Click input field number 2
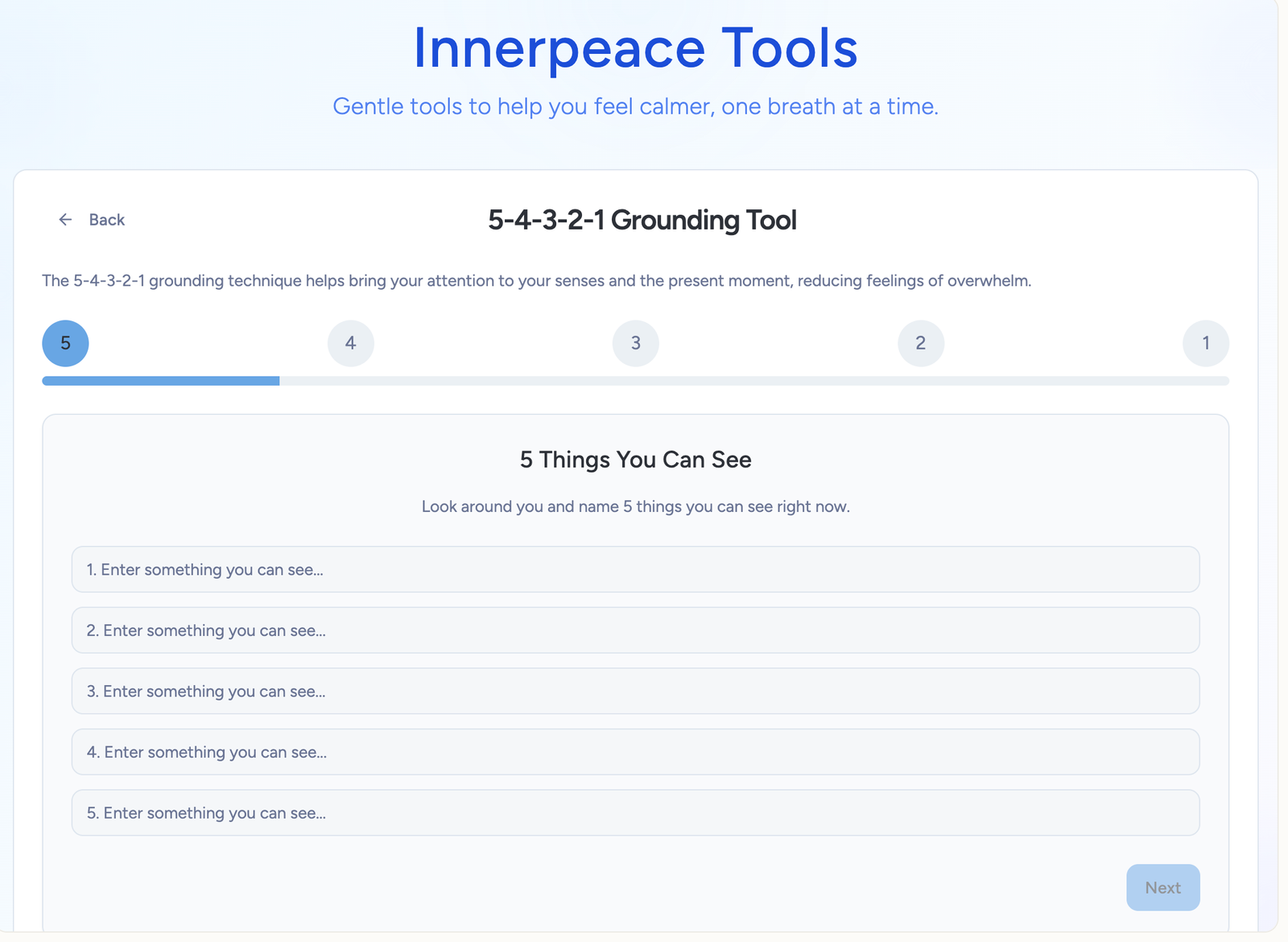Screen dimensions: 1288x942 click(635, 630)
